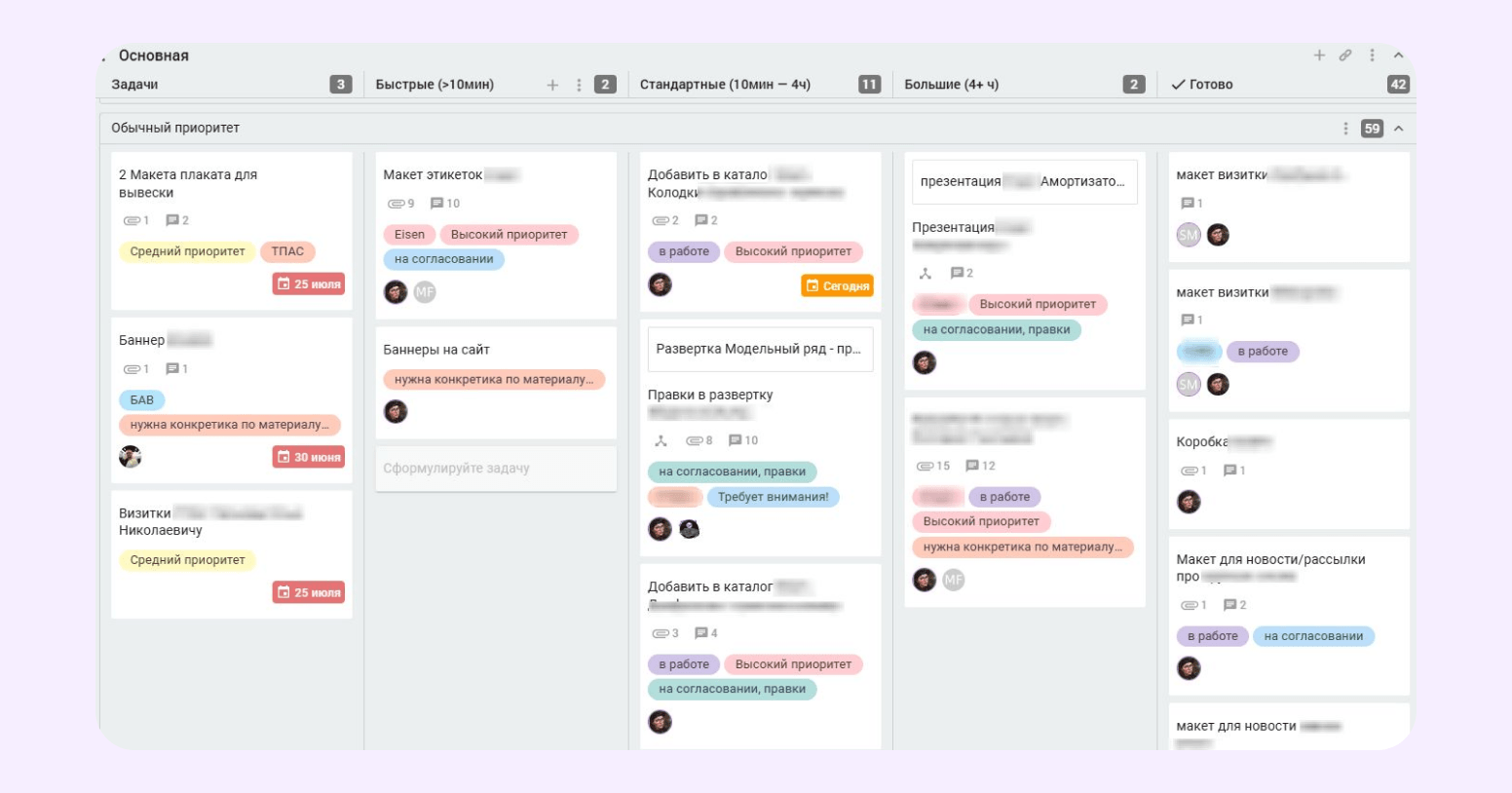Click the orange Сегодня due date badge
This screenshot has height=793, width=1512.
click(837, 286)
